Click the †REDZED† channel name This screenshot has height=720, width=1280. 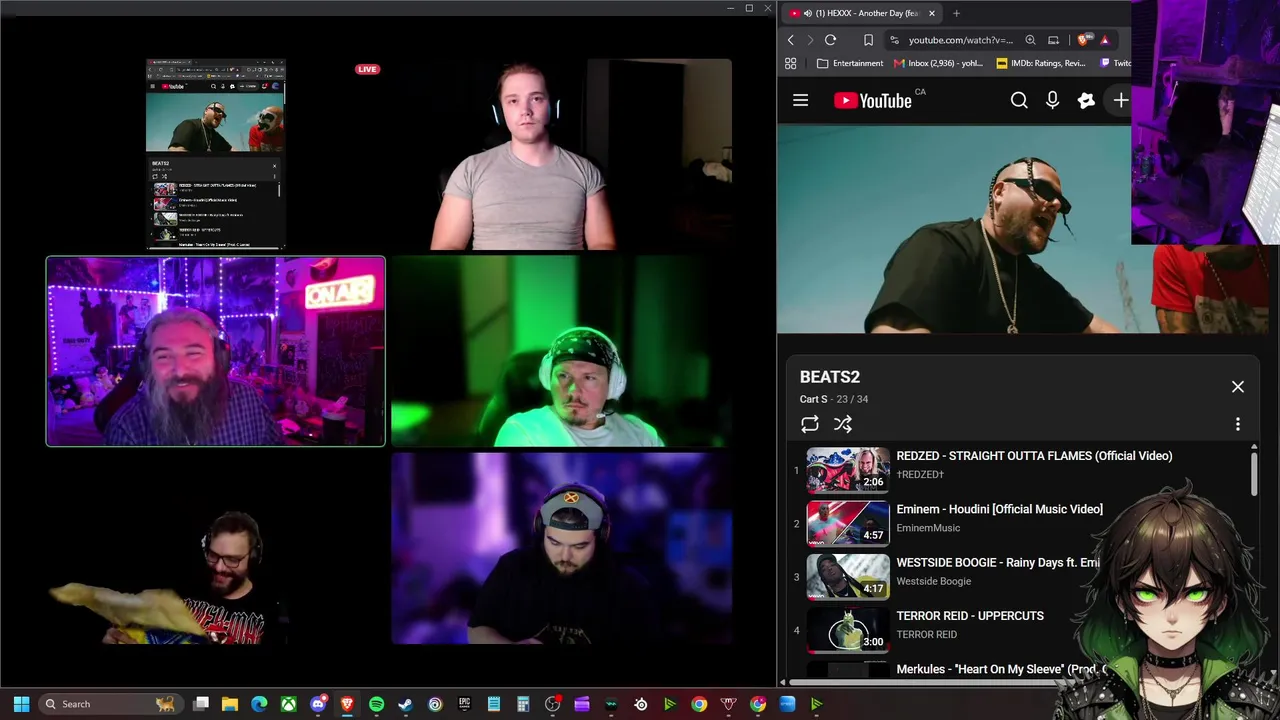(920, 474)
